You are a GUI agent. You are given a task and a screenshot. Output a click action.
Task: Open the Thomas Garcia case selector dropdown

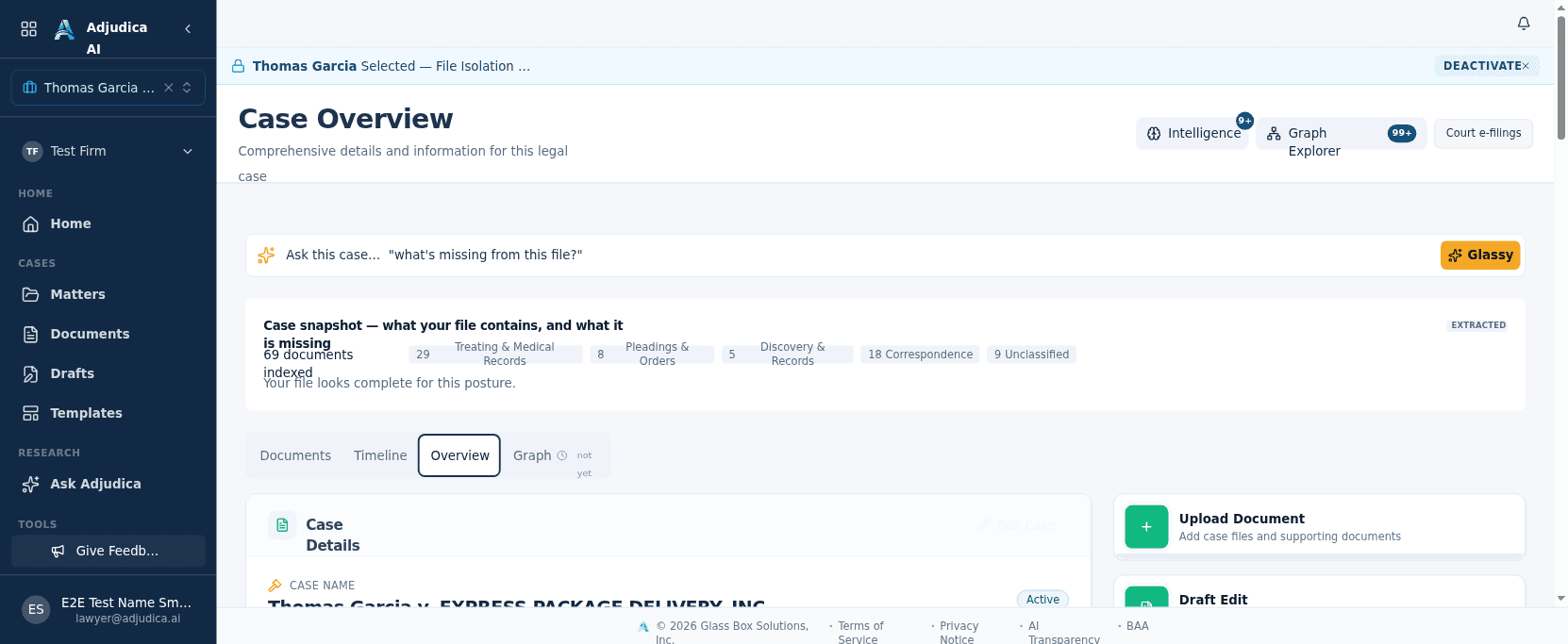coord(187,88)
